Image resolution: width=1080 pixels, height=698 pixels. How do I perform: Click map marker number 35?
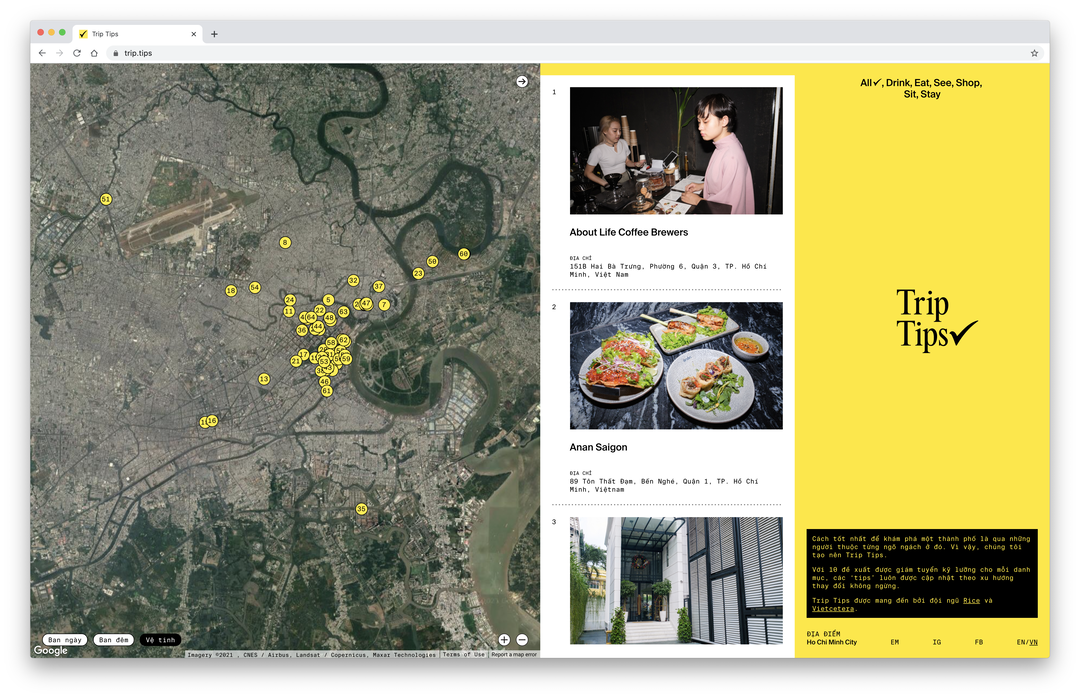(362, 509)
